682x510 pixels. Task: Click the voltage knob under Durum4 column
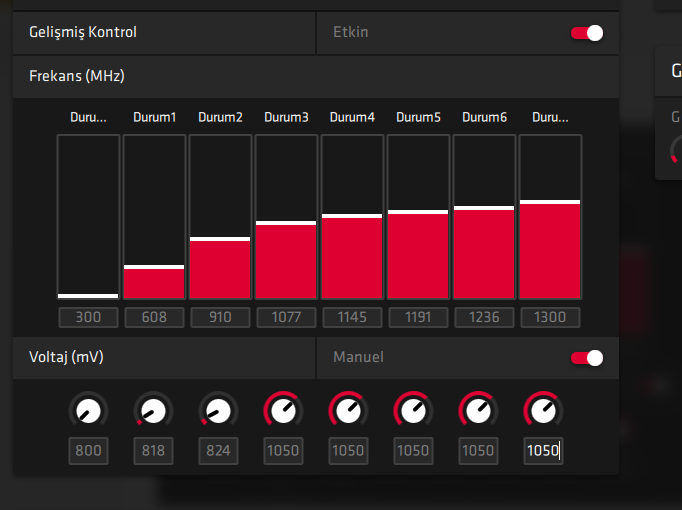coord(348,410)
